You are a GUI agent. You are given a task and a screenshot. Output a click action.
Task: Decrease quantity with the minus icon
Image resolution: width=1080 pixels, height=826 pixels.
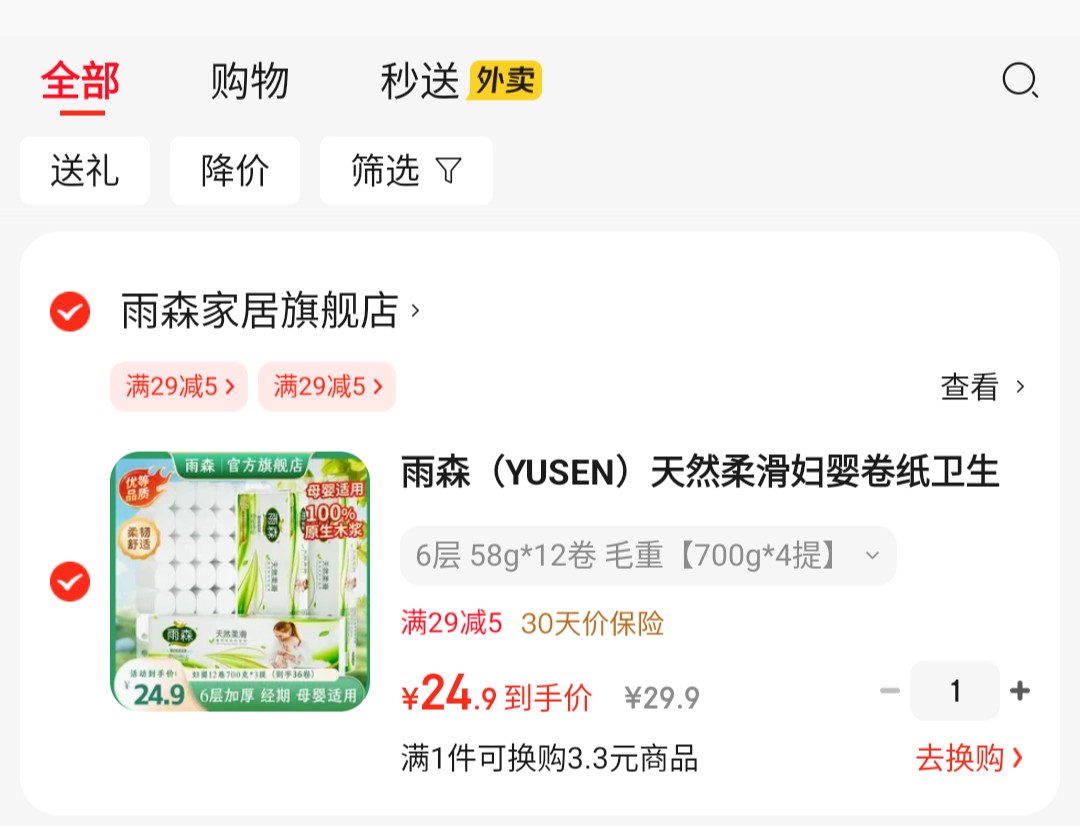tap(890, 690)
